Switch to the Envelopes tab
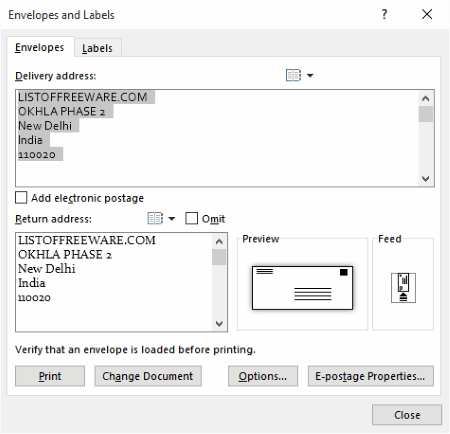This screenshot has width=450, height=434. (x=40, y=48)
